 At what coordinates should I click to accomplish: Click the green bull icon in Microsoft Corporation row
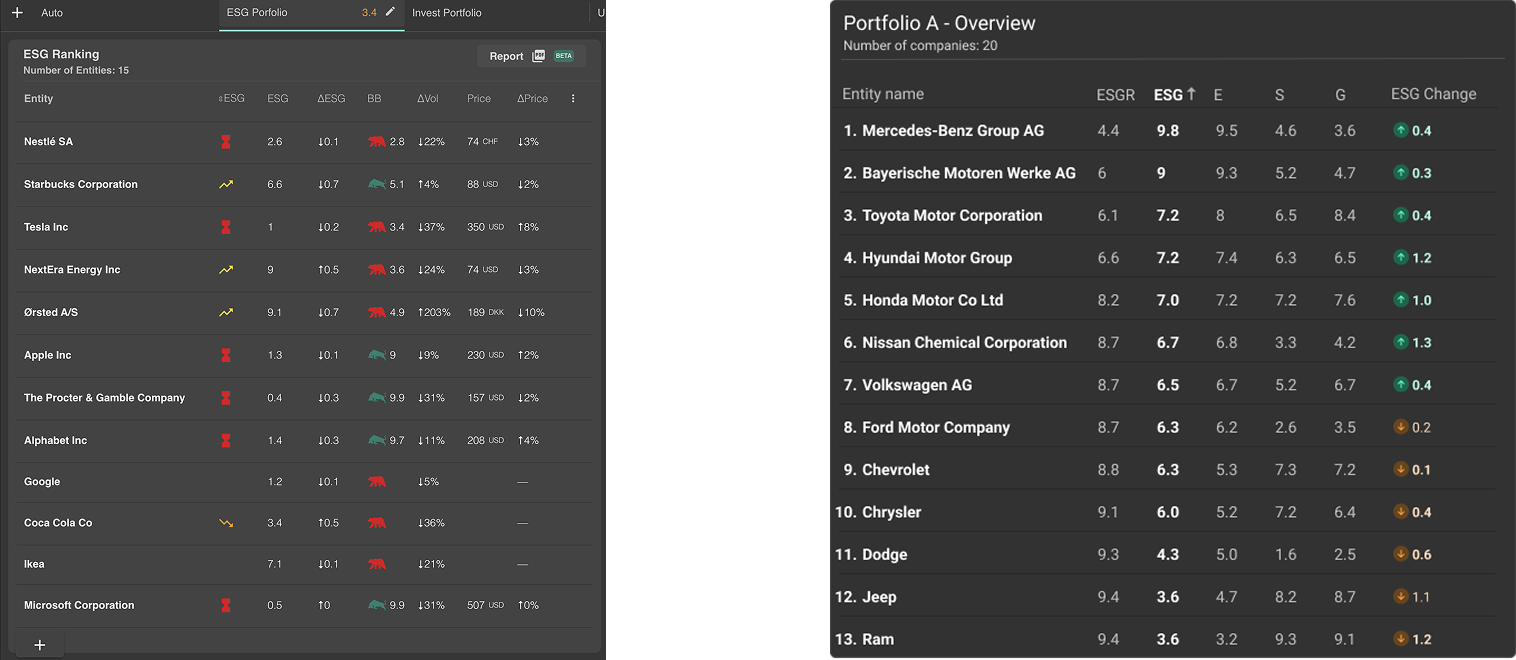[x=377, y=605]
